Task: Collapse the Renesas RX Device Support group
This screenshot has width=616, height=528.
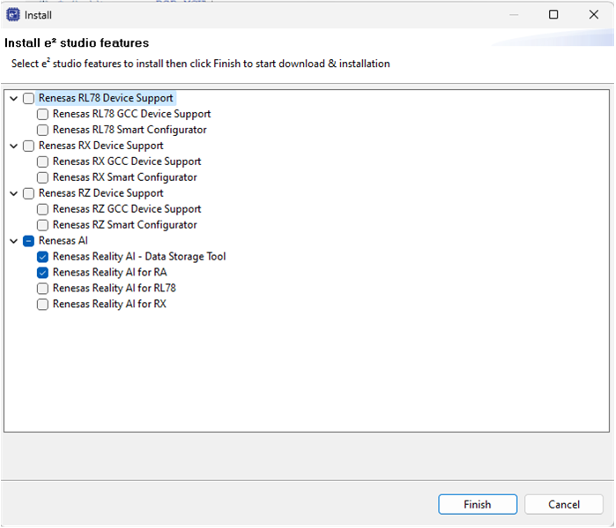Action: [13, 146]
